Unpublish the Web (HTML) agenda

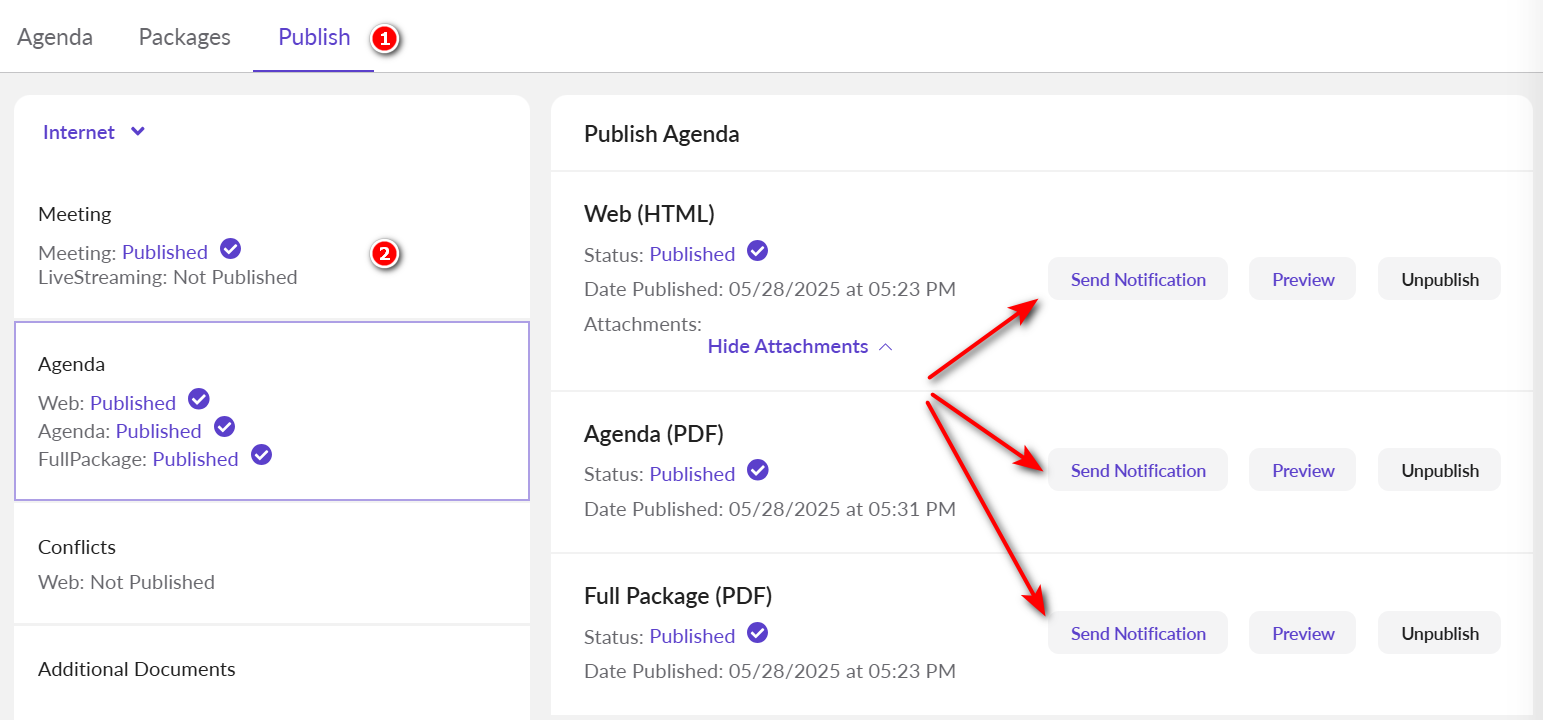1439,279
